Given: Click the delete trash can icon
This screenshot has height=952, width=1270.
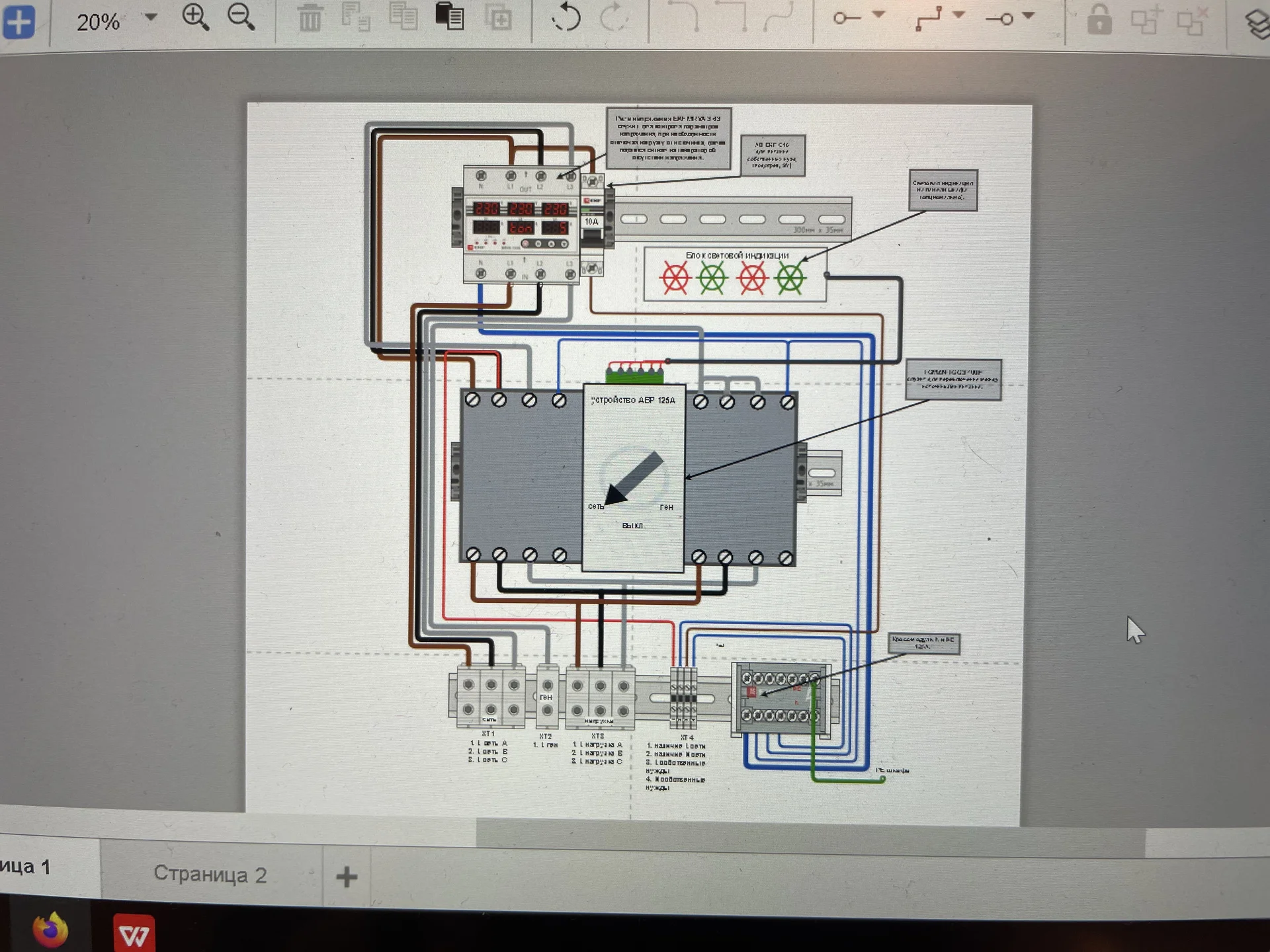Looking at the screenshot, I should (x=310, y=18).
